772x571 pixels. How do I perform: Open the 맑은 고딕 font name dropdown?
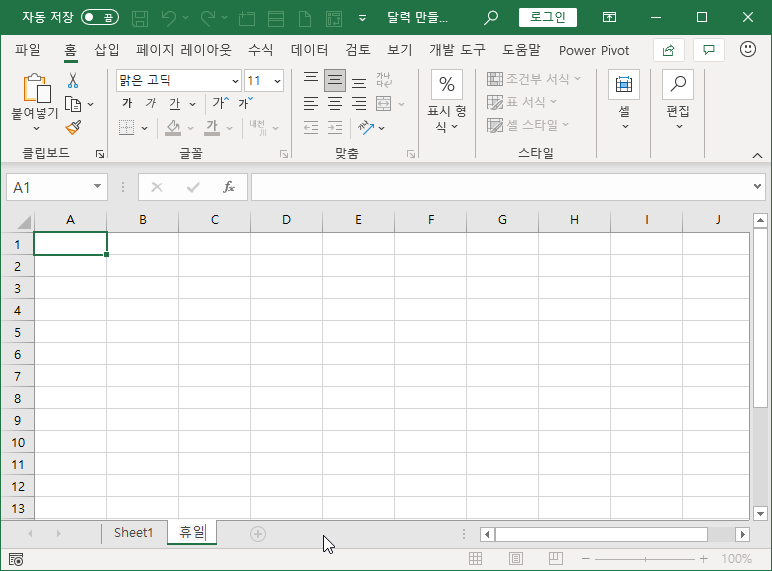[x=235, y=81]
